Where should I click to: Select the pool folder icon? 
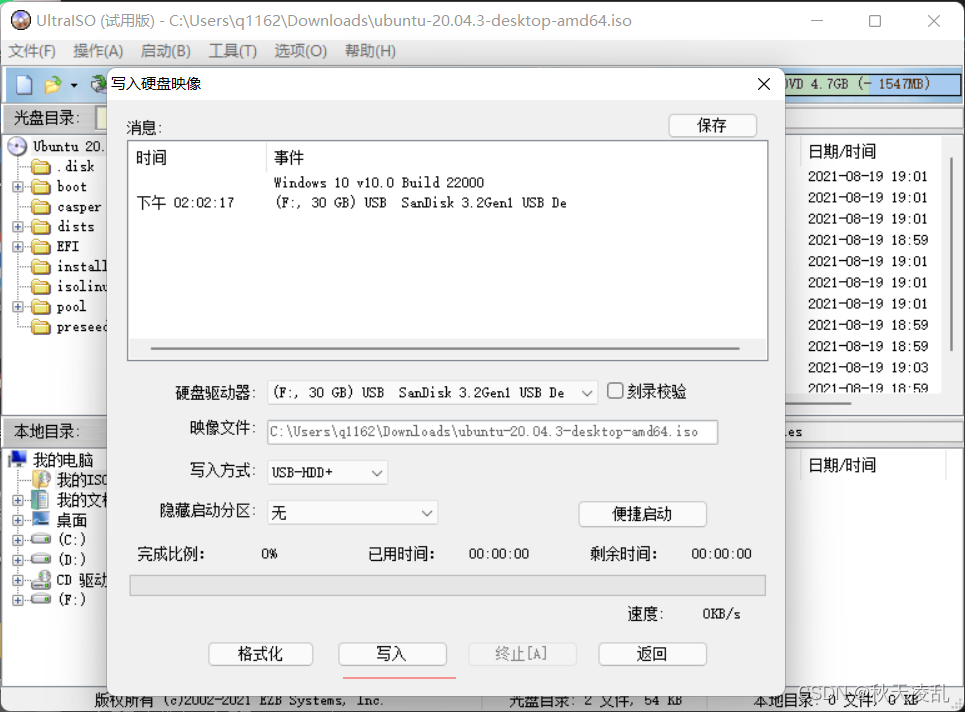point(41,306)
